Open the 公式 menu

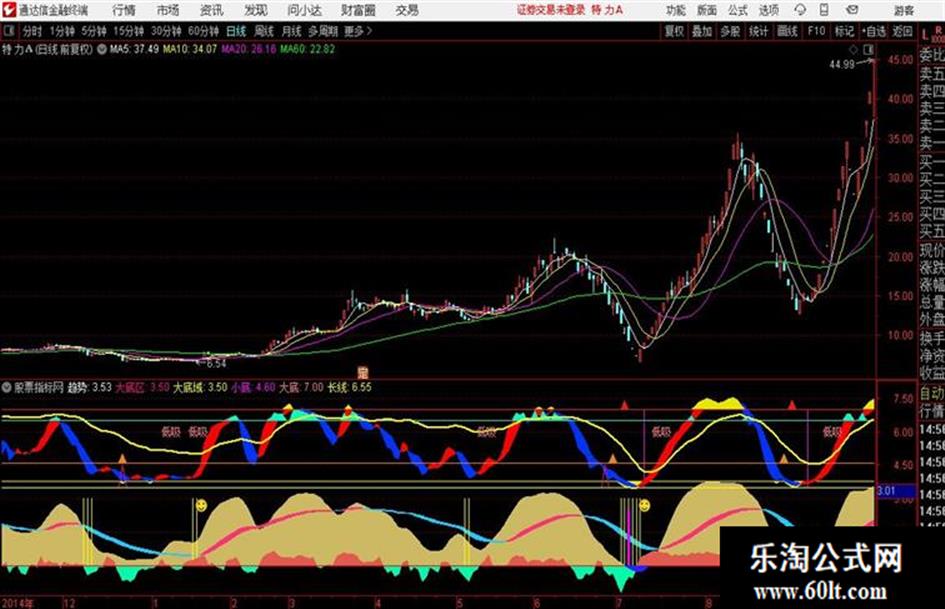pyautogui.click(x=737, y=10)
